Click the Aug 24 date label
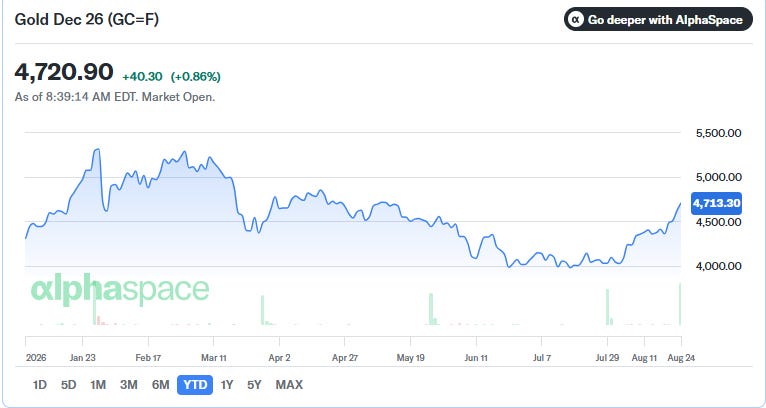Screen dimensions: 766x408 coord(681,358)
